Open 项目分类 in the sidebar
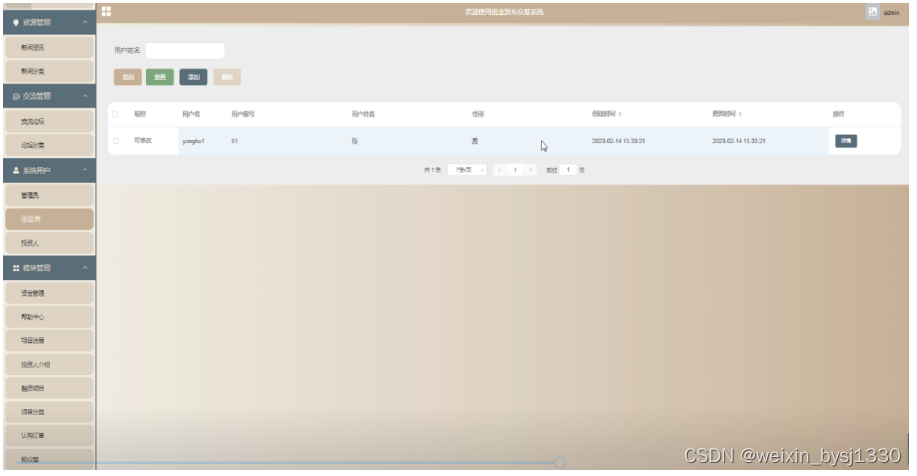The image size is (917, 476). (x=49, y=412)
